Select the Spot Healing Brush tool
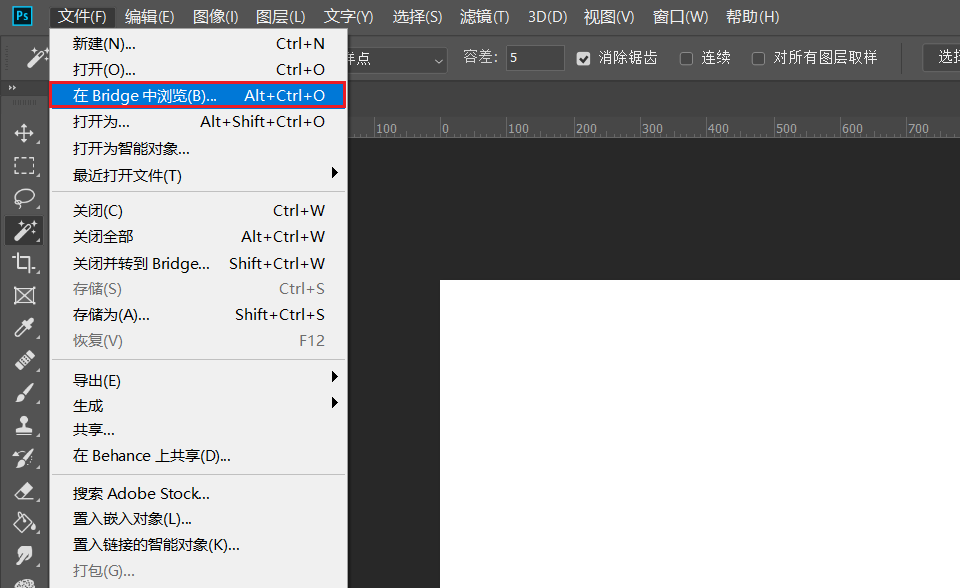 [x=25, y=361]
